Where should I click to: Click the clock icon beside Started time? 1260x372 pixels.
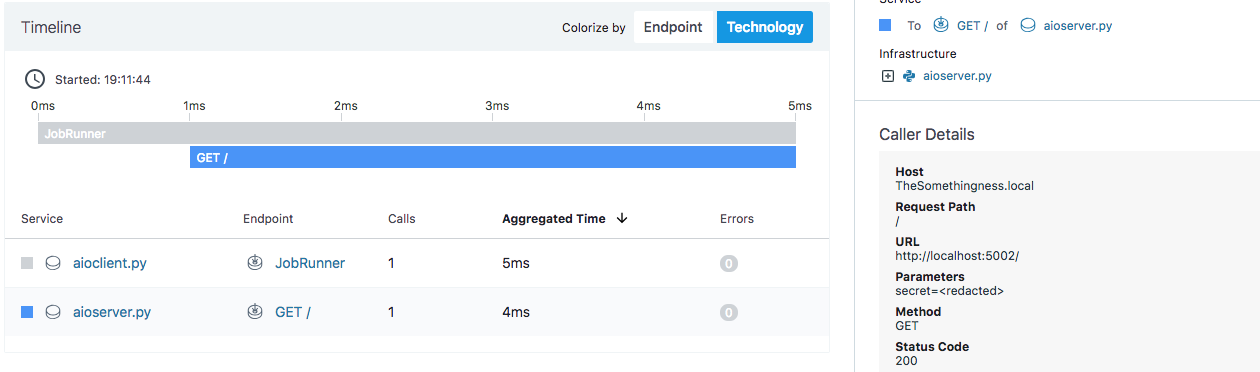coord(34,78)
